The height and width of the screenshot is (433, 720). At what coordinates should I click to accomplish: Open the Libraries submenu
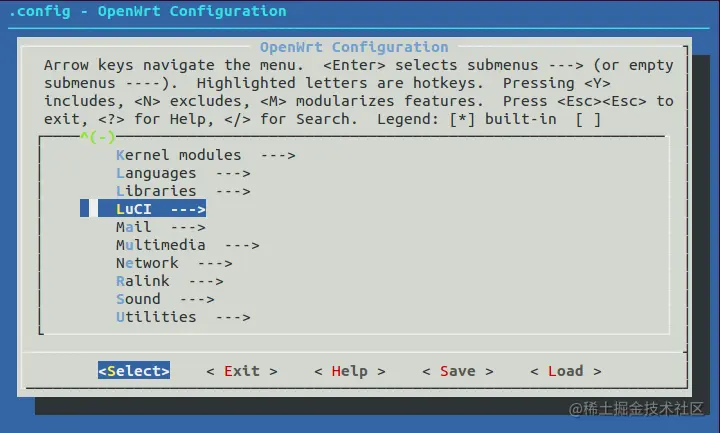(183, 191)
